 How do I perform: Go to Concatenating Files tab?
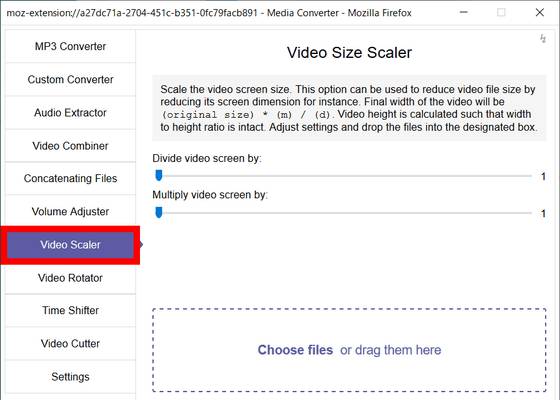pyautogui.click(x=70, y=178)
